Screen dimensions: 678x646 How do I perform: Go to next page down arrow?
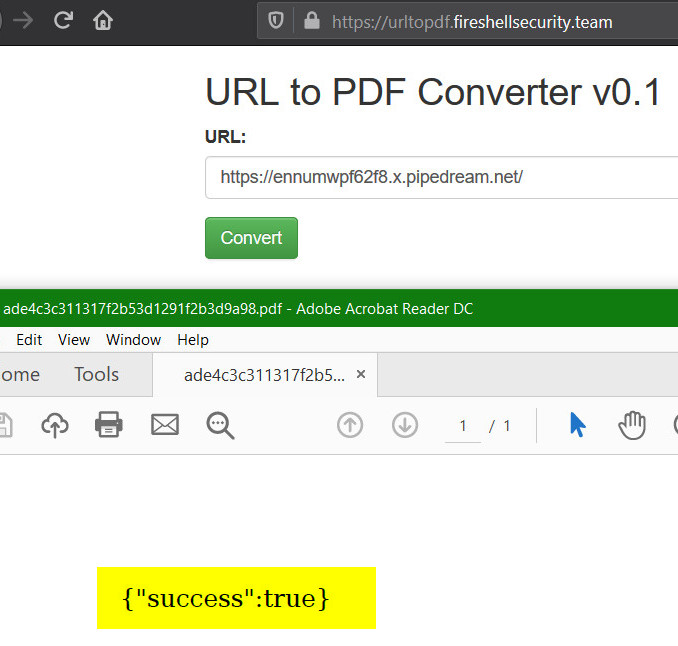[405, 425]
